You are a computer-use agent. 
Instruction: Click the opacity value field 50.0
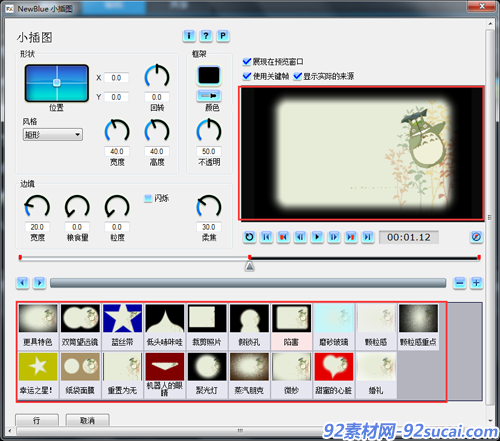(209, 151)
